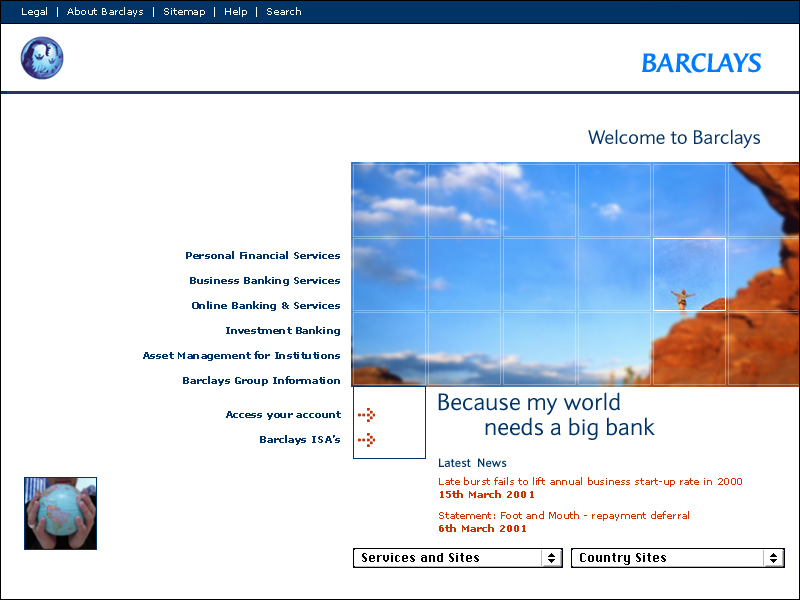Click the 6th March 2001 date

483,529
